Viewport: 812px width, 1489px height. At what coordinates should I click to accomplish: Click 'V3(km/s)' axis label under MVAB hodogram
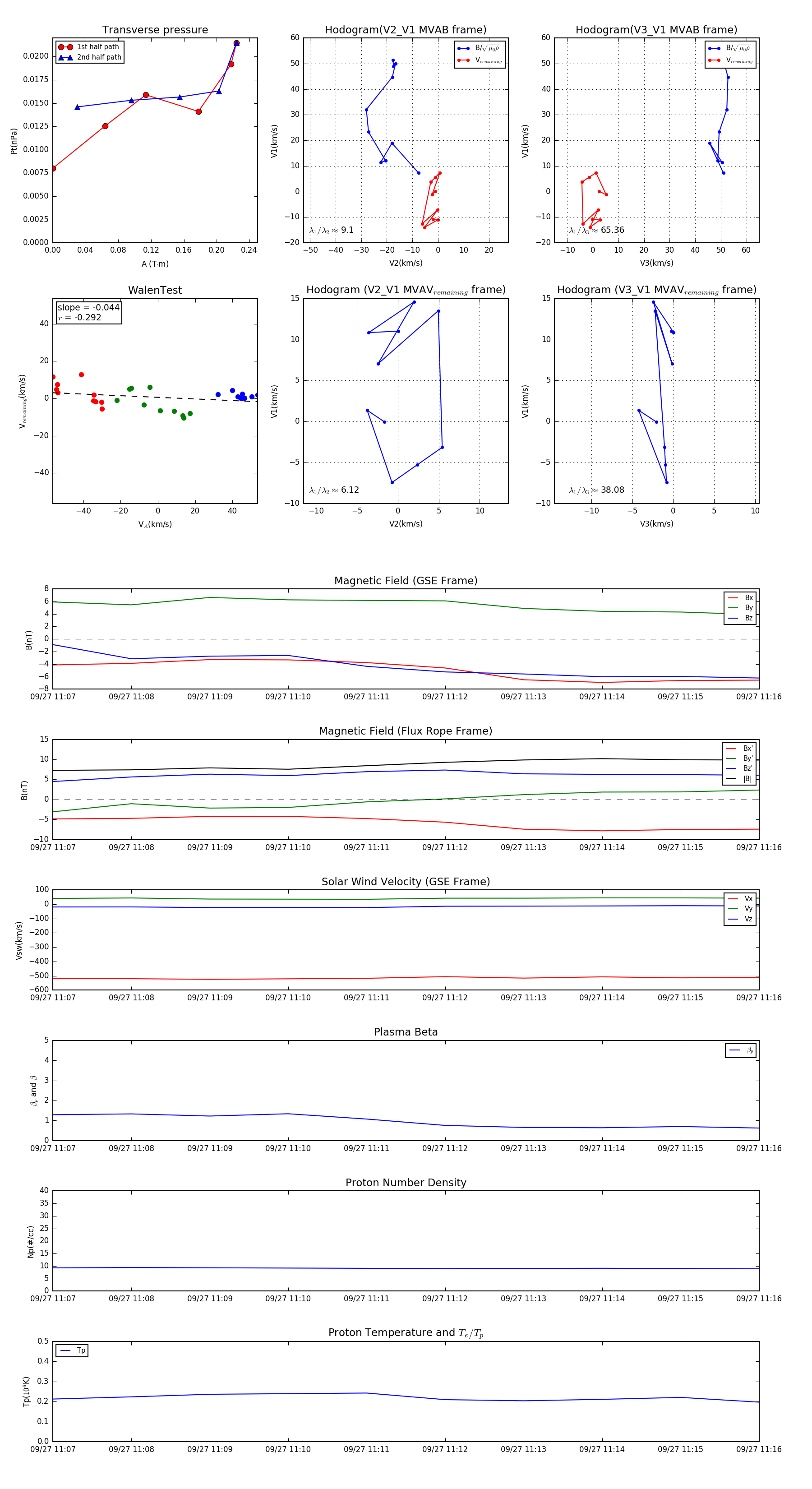point(656,264)
